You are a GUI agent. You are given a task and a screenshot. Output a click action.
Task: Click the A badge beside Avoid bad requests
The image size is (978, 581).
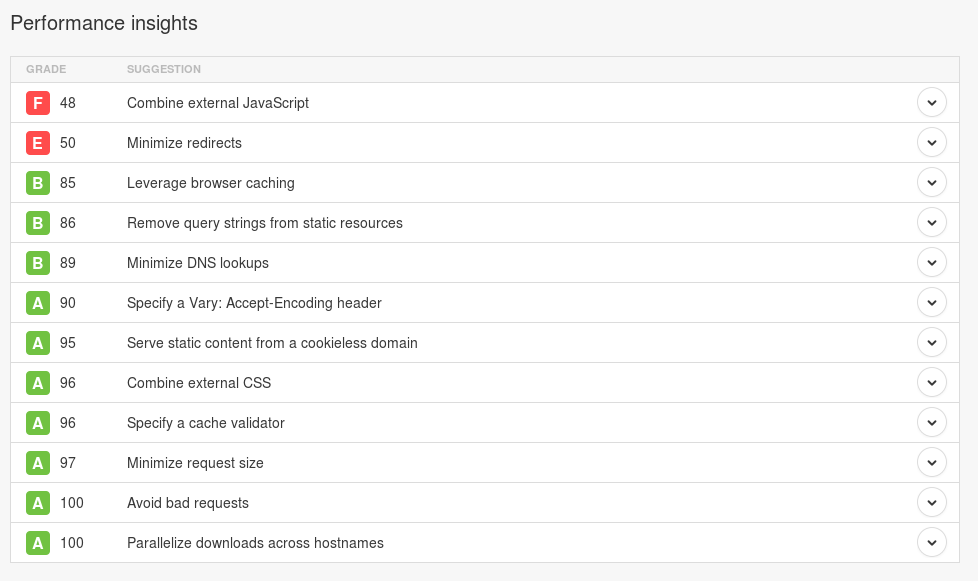pos(38,503)
